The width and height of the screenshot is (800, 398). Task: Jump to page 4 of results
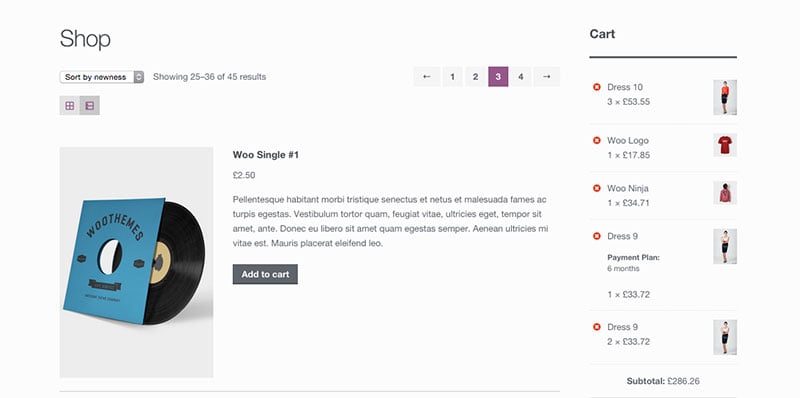[x=520, y=77]
